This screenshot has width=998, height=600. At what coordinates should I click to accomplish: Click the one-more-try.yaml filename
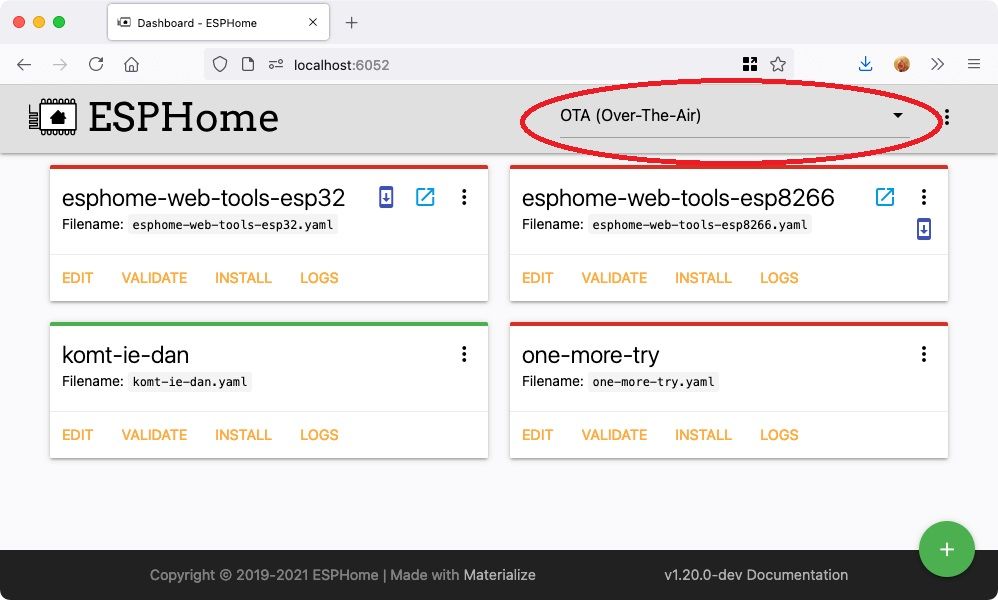(653, 382)
